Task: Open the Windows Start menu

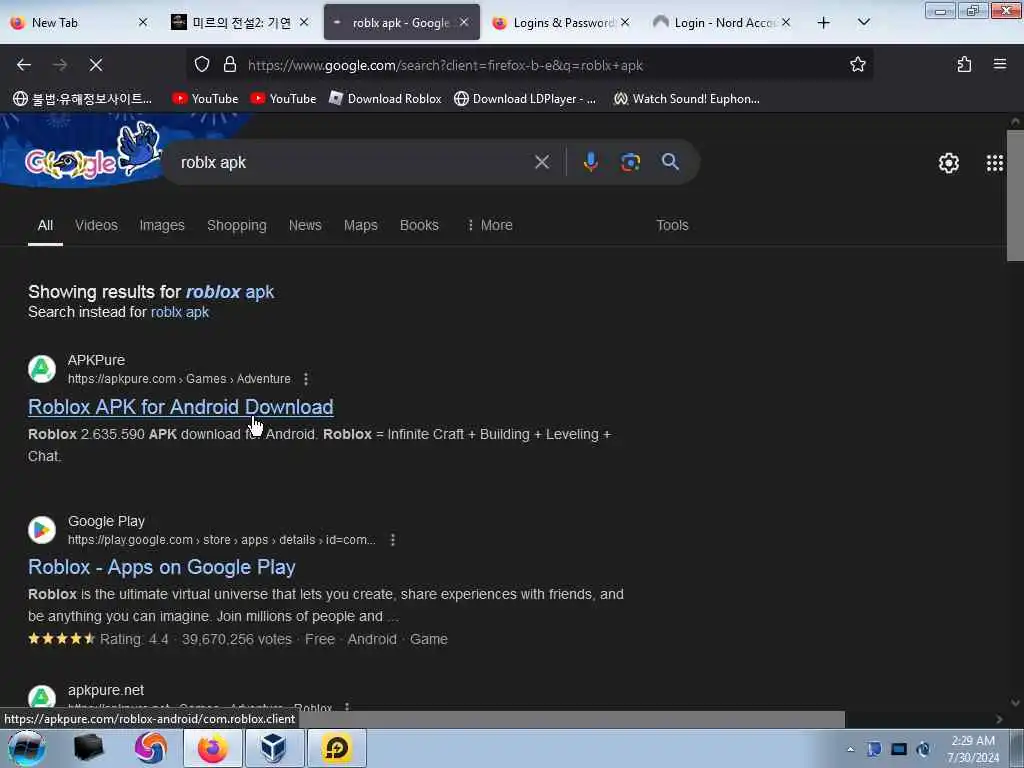Action: coord(26,748)
